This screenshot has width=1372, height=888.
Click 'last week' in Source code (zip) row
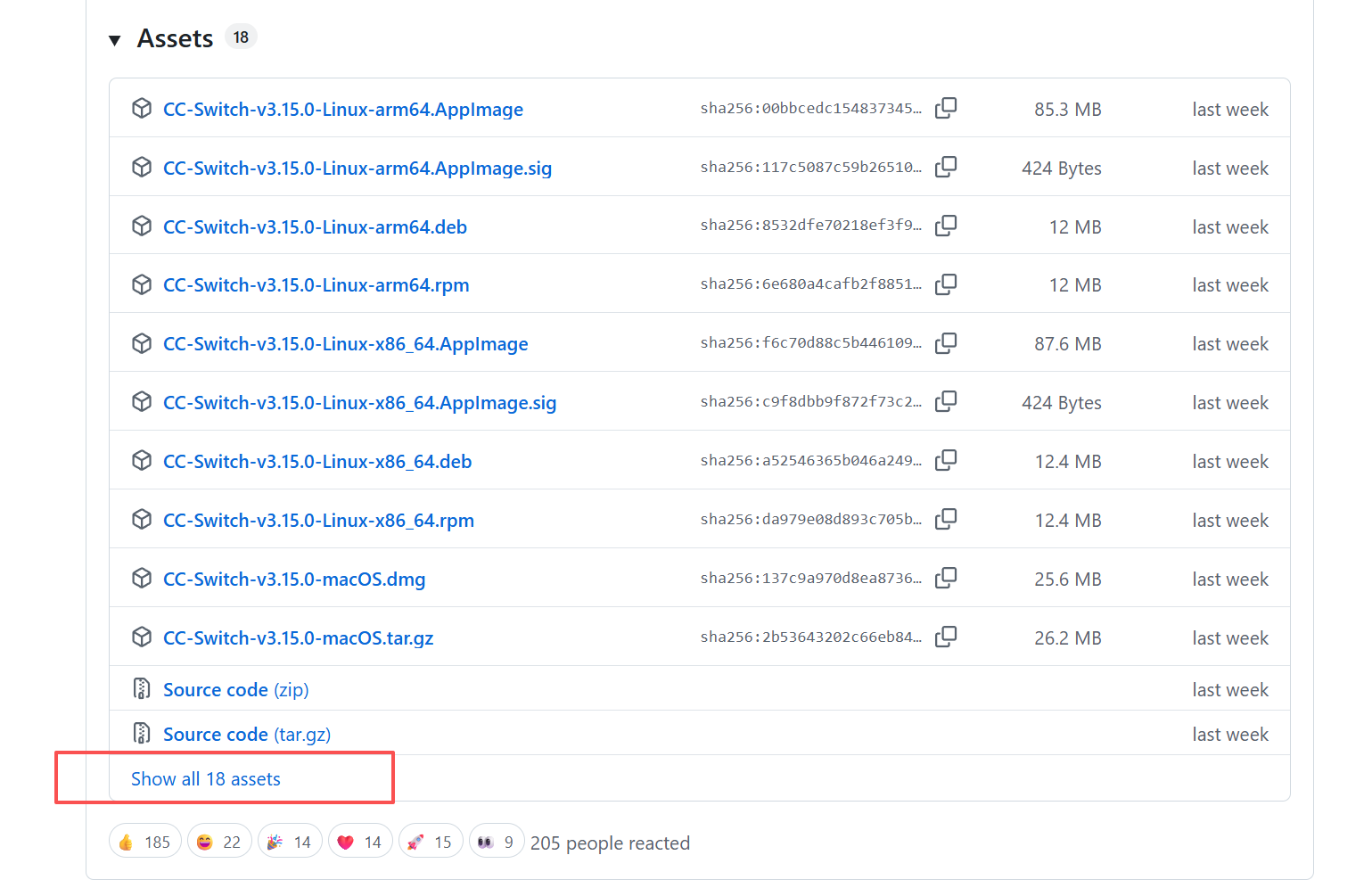pos(1230,690)
